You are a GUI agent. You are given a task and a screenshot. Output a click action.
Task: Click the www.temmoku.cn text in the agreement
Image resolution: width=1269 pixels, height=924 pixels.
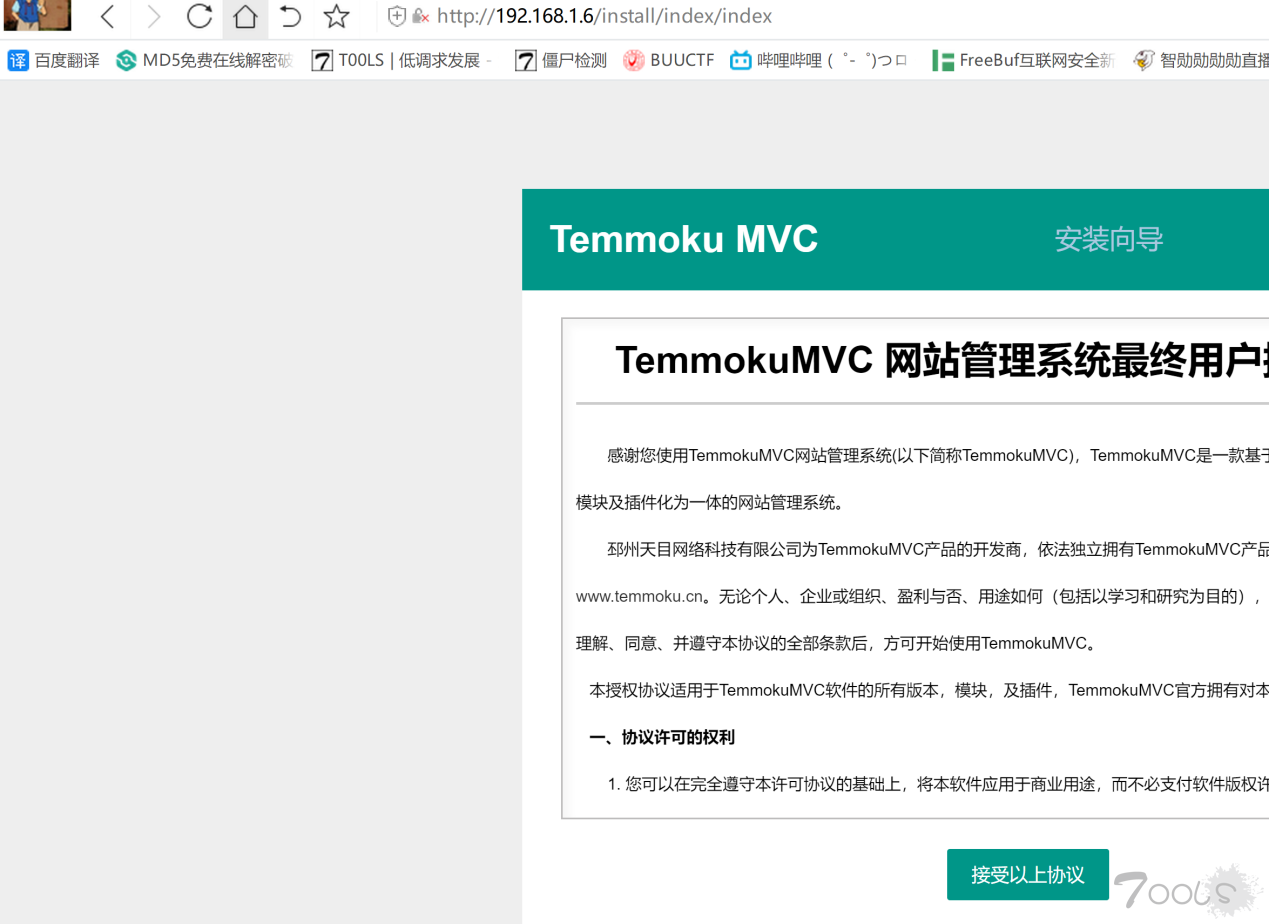[639, 597]
